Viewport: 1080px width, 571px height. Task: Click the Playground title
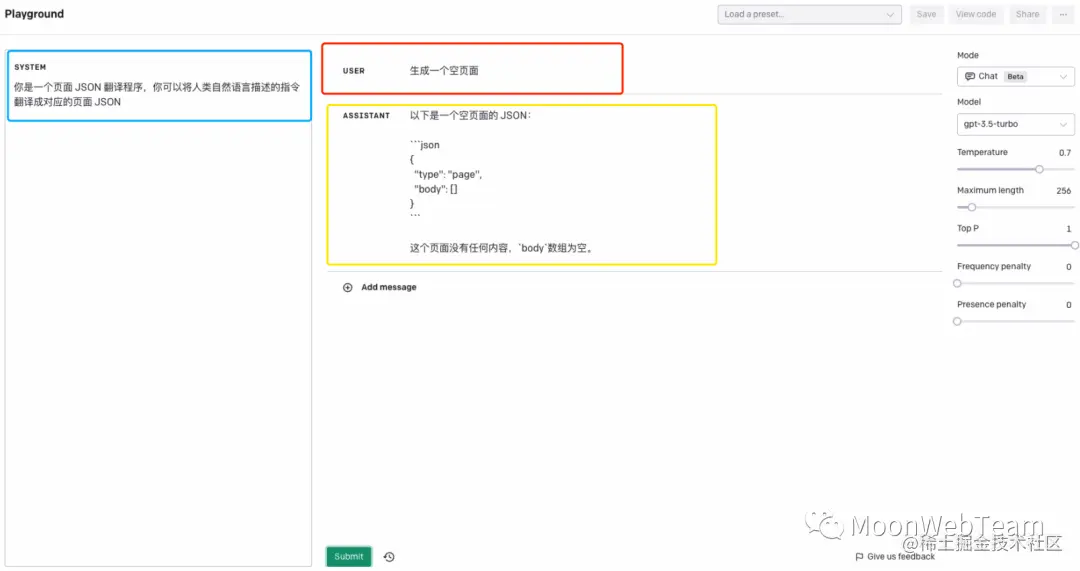[x=34, y=14]
